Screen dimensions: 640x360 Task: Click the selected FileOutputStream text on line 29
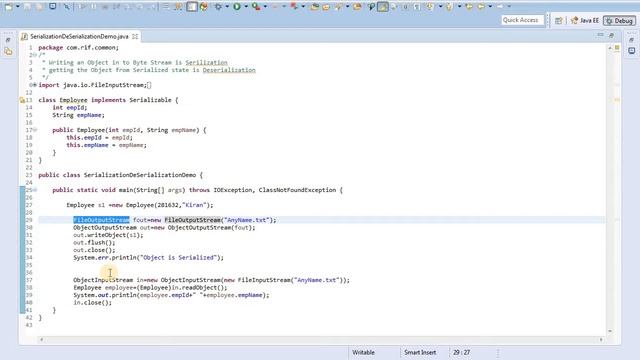[101, 220]
